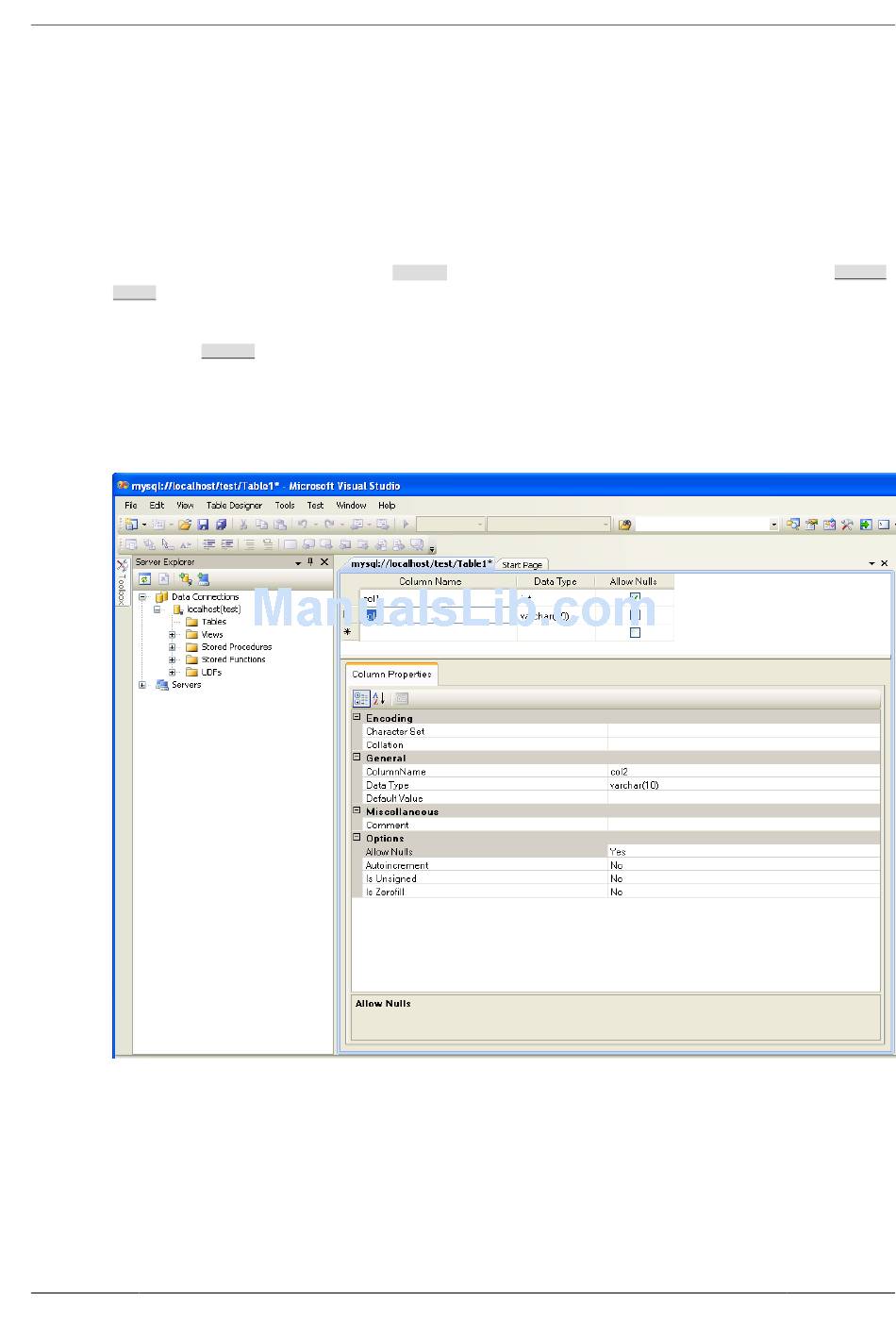Expand the Views folder node
This screenshot has height=1318, width=896.
point(173,635)
